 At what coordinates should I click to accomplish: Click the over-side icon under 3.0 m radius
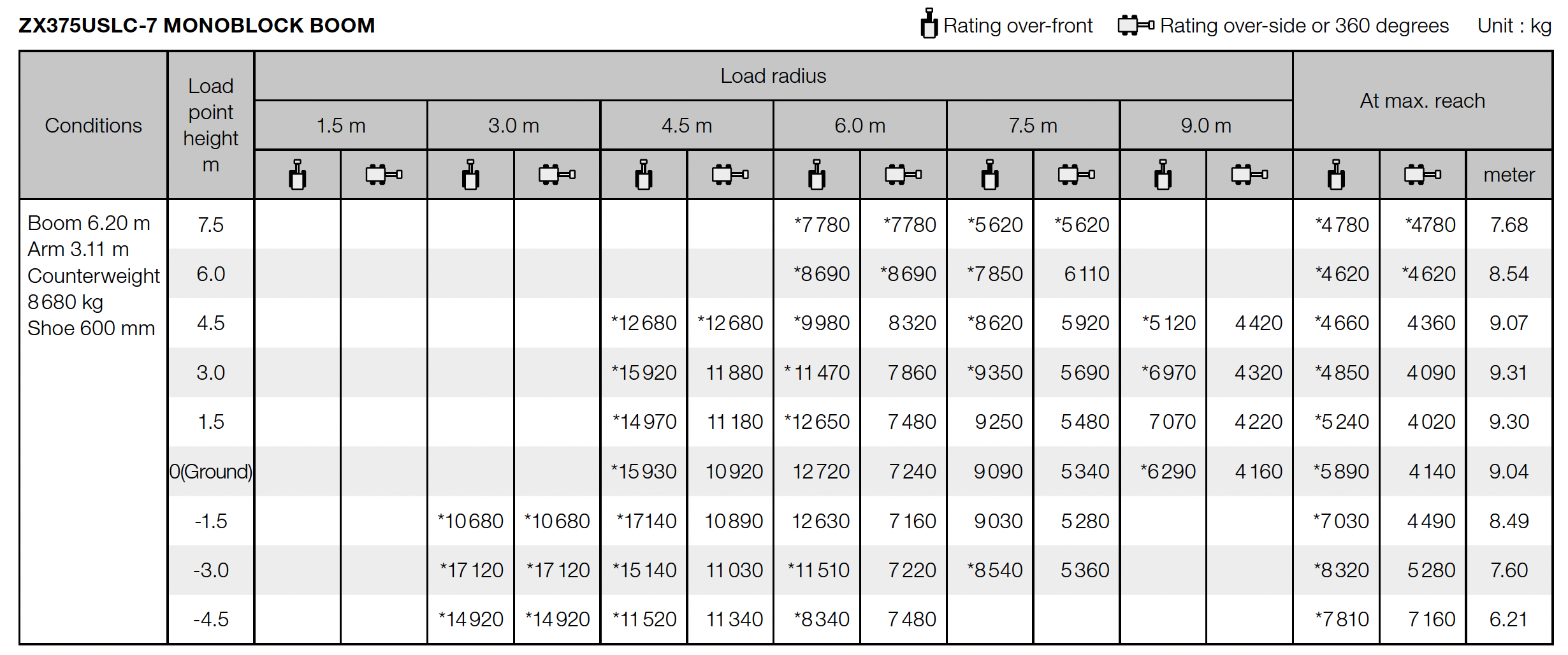[557, 175]
